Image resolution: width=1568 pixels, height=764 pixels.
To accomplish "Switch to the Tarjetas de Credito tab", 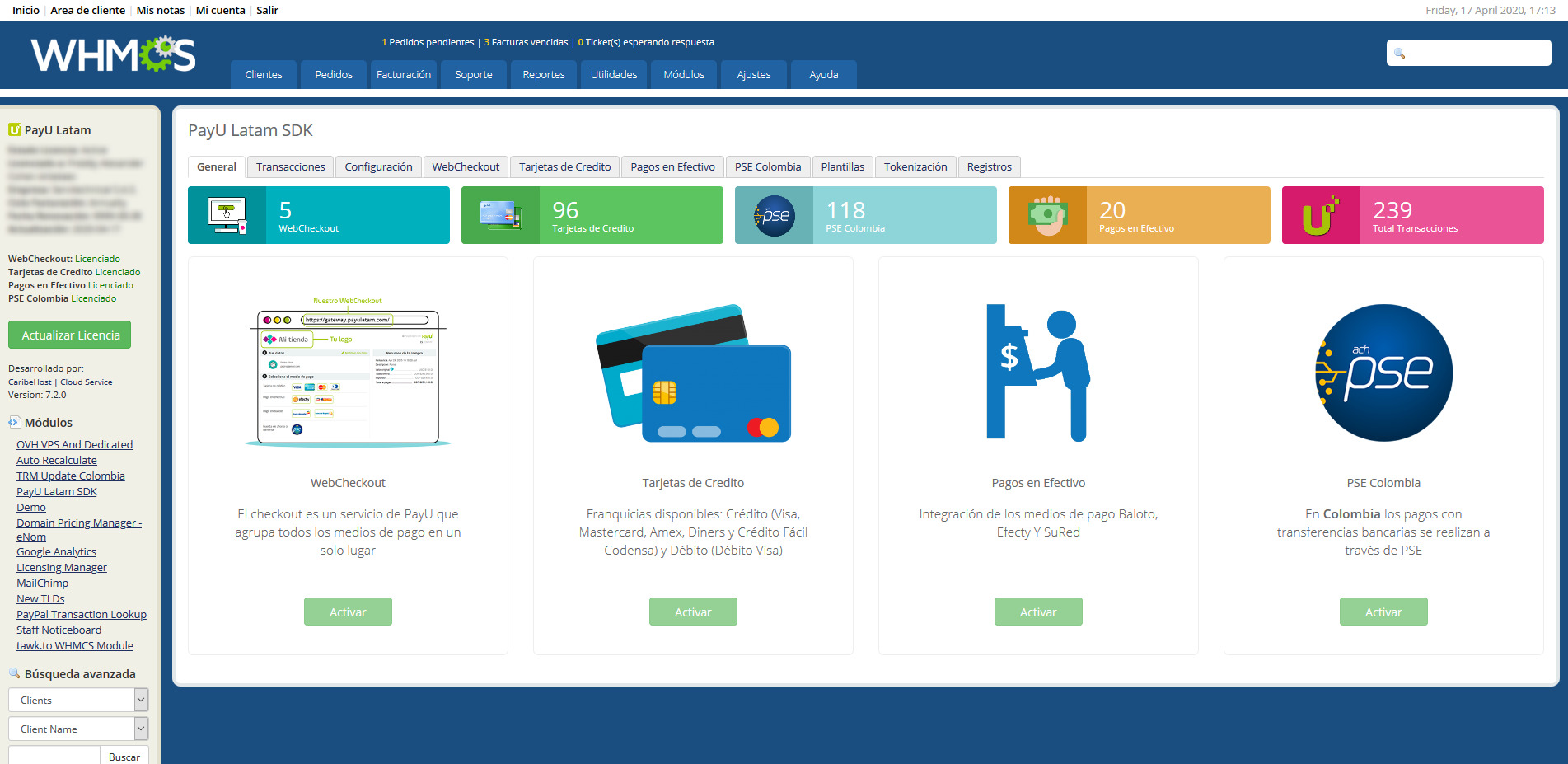I will click(565, 166).
